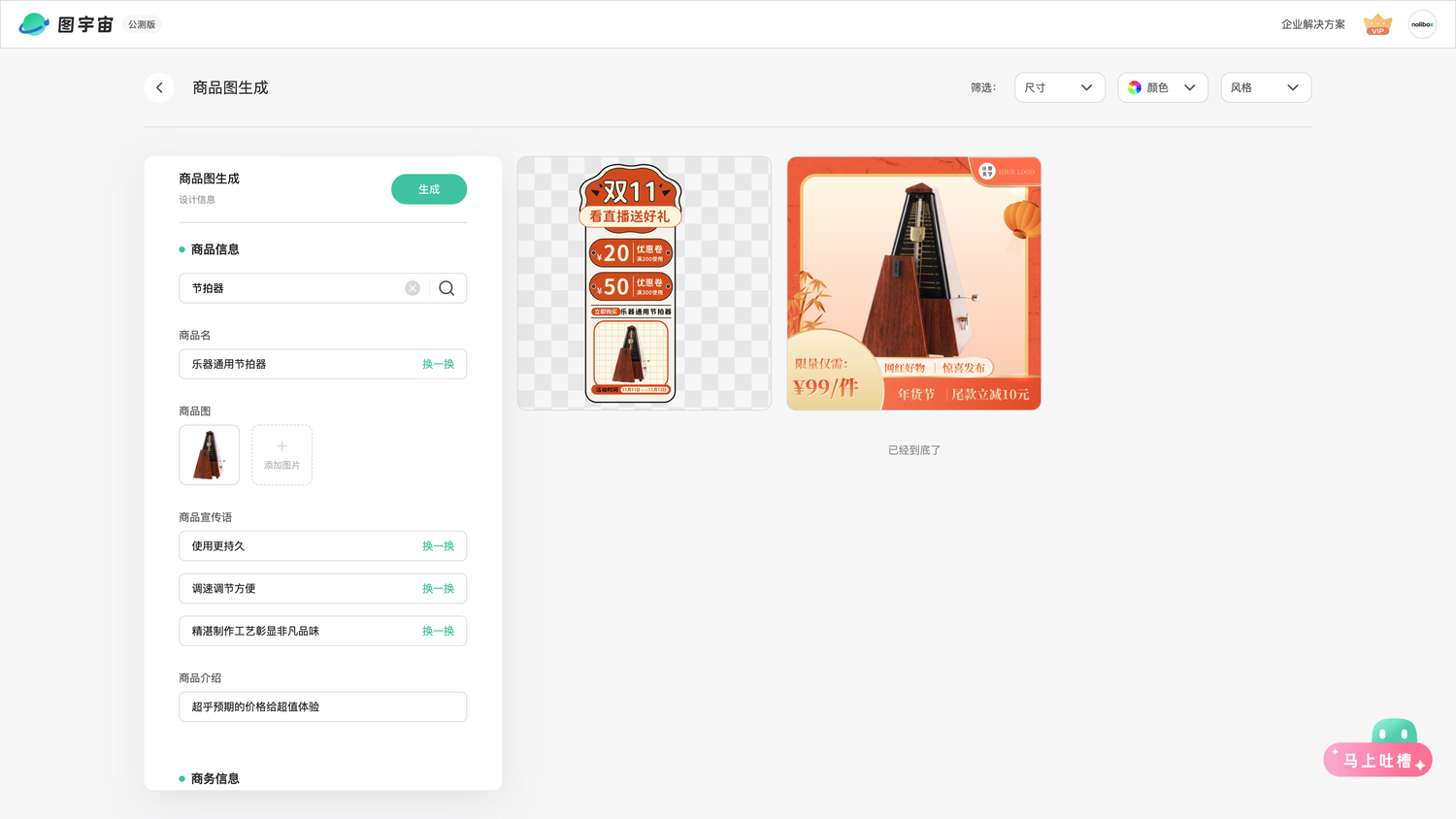Click the 生成 button
This screenshot has width=1456, height=819.
point(429,189)
